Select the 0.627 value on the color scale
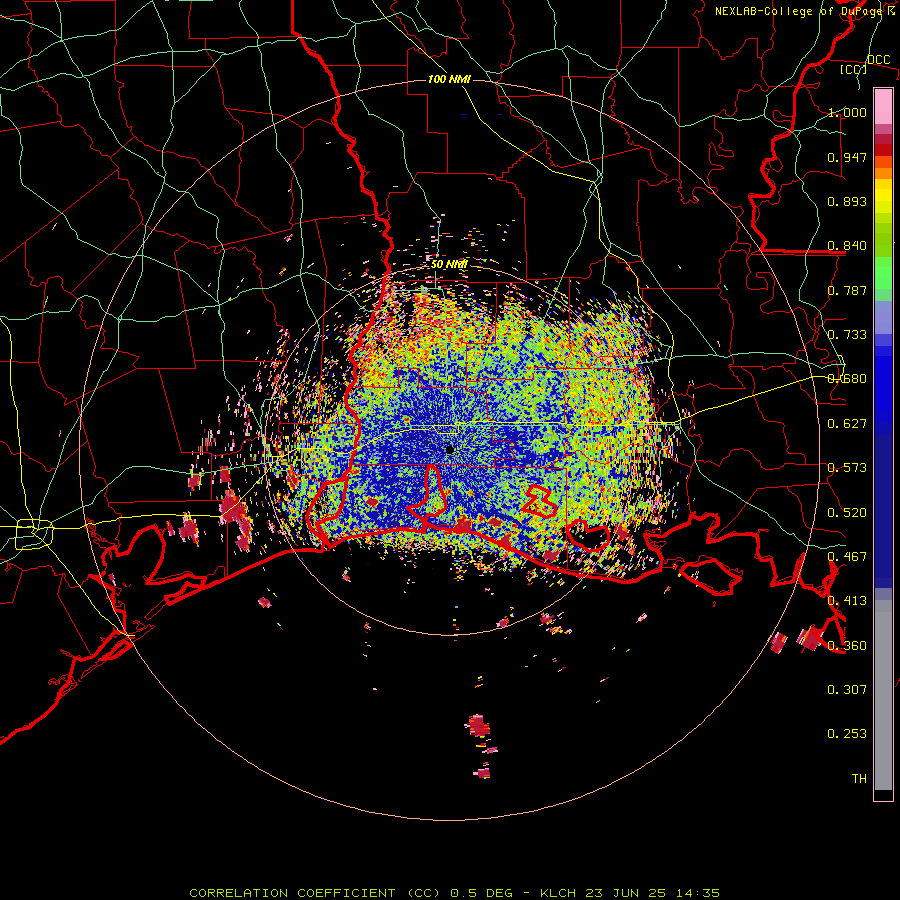900x900 pixels. click(x=847, y=424)
